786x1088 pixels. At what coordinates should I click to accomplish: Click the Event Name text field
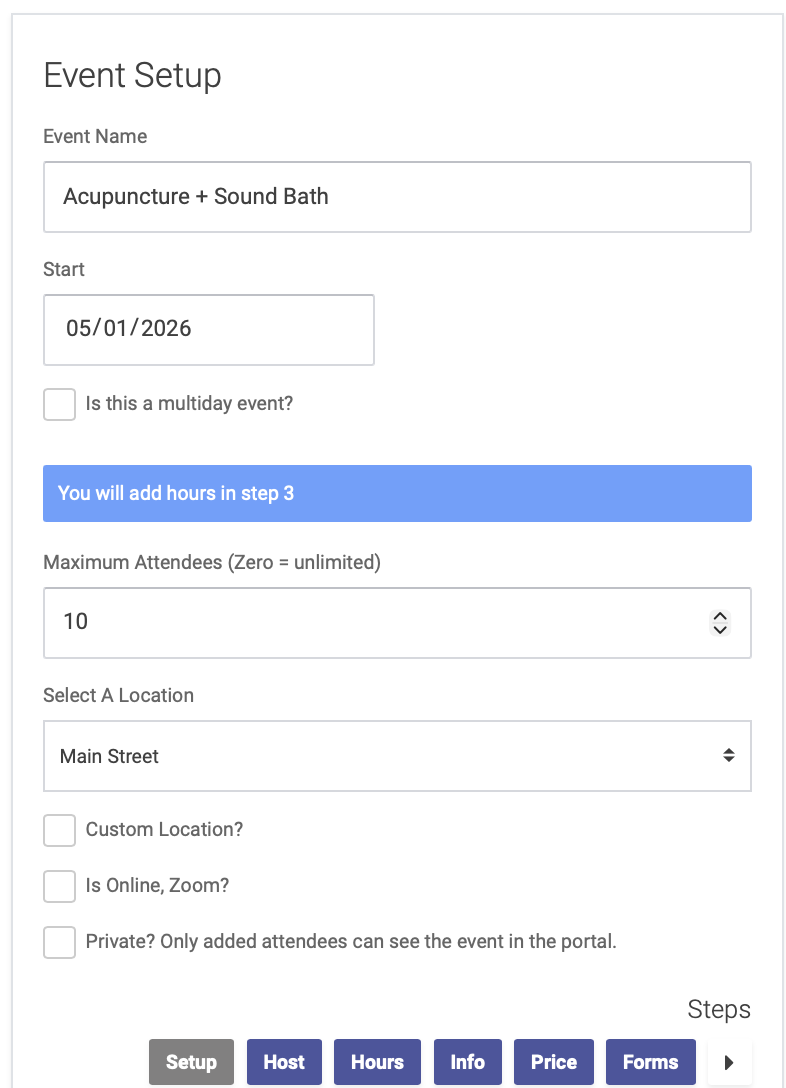pos(397,197)
